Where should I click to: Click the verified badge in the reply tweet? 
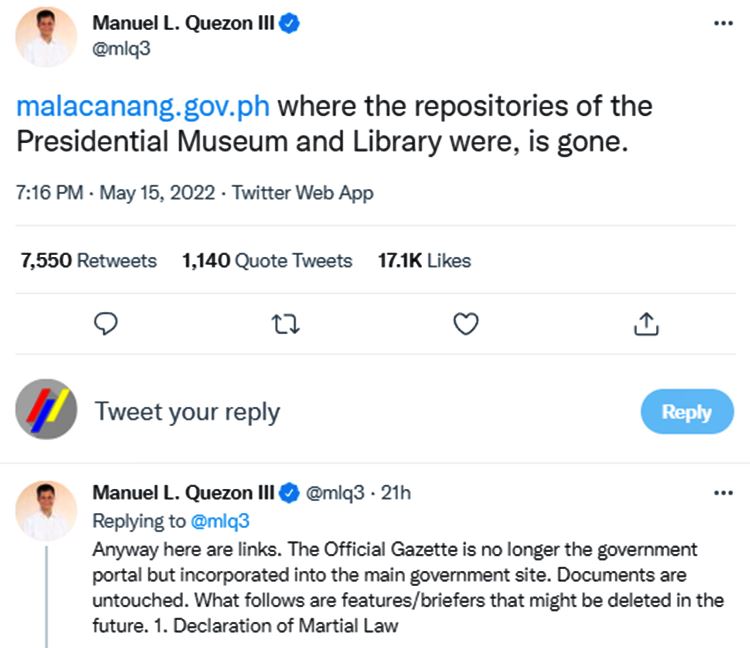290,492
